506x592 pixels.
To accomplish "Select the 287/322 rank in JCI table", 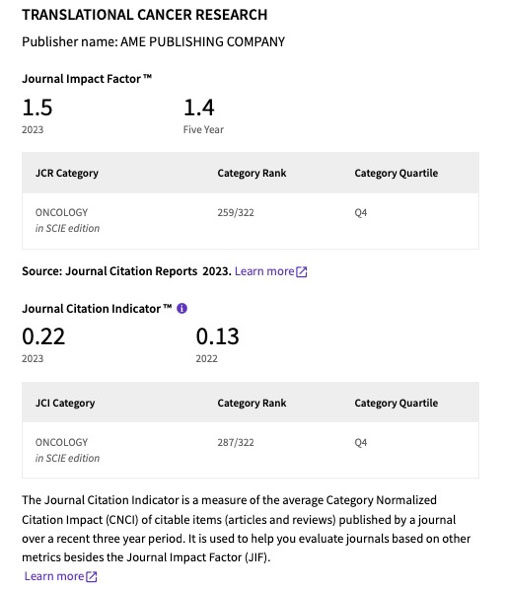I will pyautogui.click(x=236, y=442).
